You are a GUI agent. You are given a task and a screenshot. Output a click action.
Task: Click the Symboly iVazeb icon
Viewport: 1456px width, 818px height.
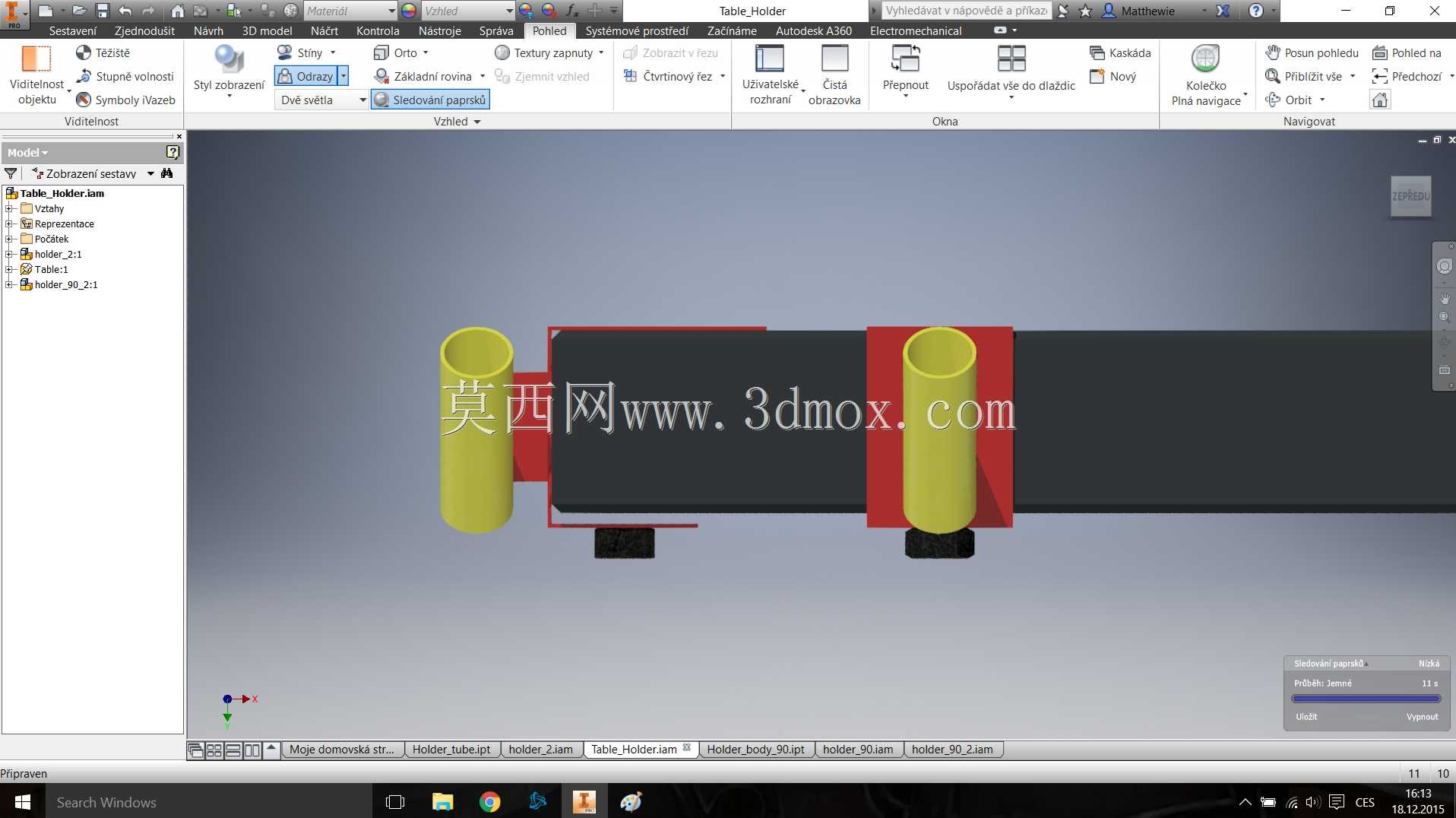coord(84,100)
